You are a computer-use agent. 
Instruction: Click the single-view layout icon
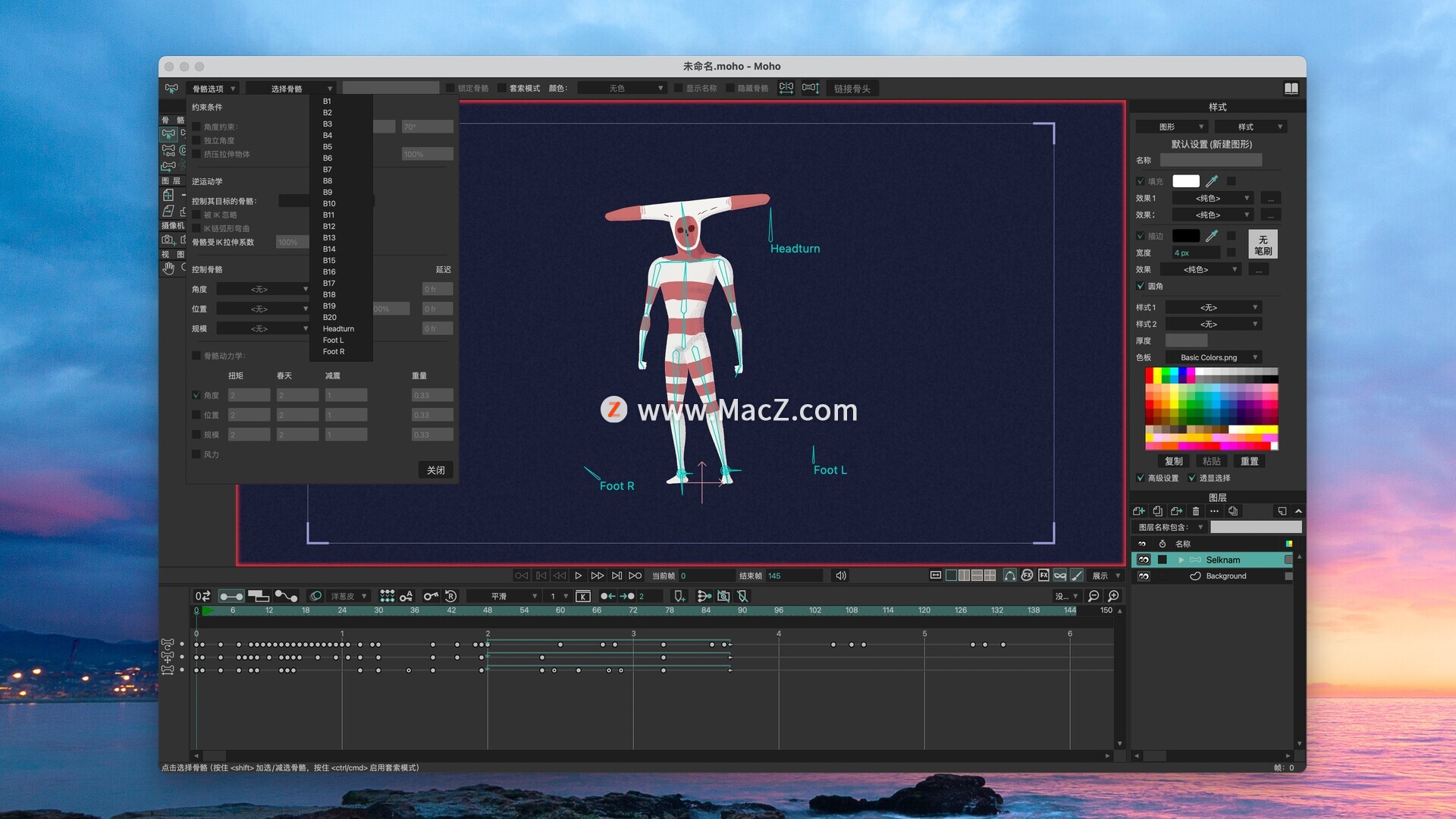click(951, 576)
